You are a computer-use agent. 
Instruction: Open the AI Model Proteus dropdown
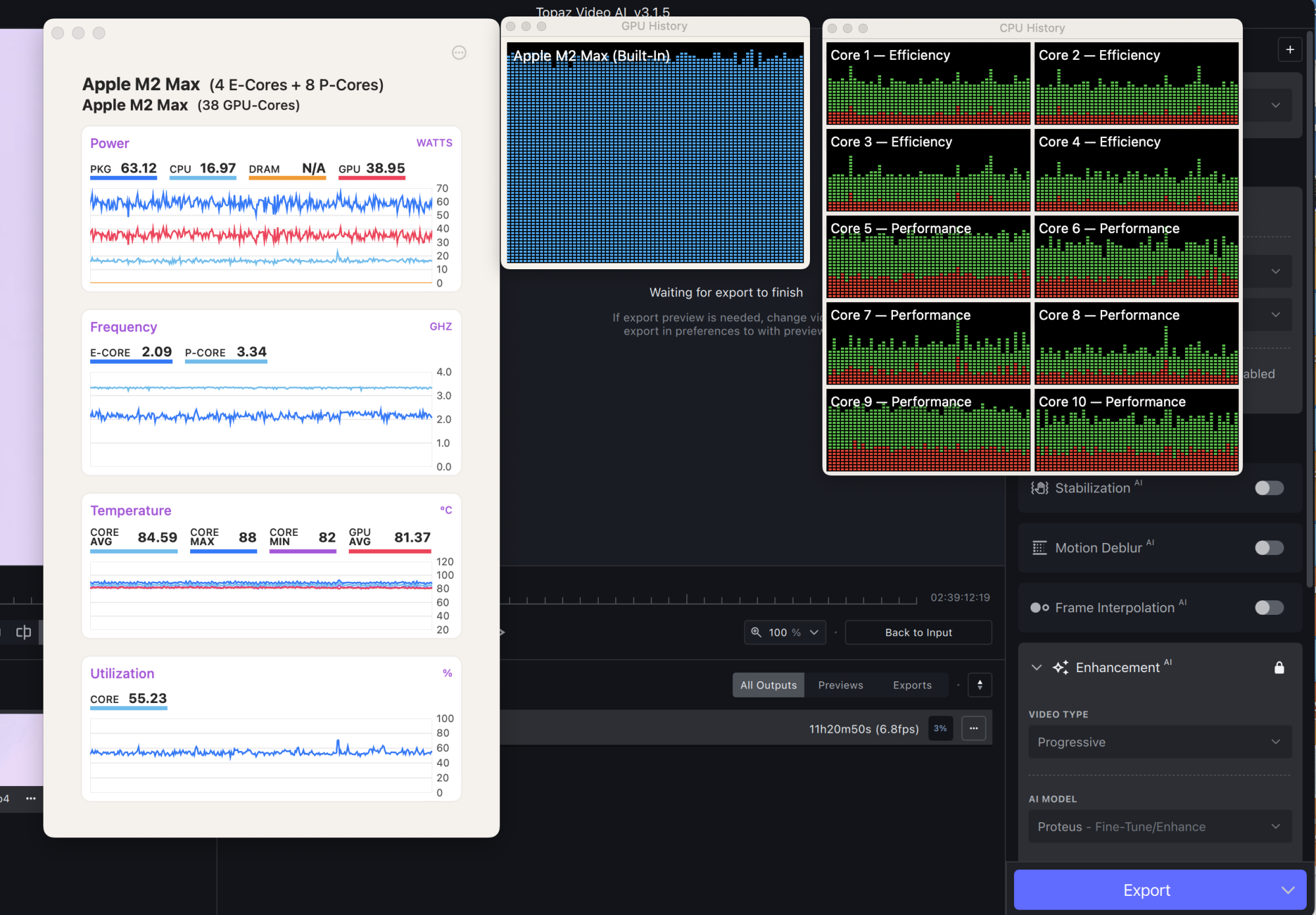(1159, 827)
